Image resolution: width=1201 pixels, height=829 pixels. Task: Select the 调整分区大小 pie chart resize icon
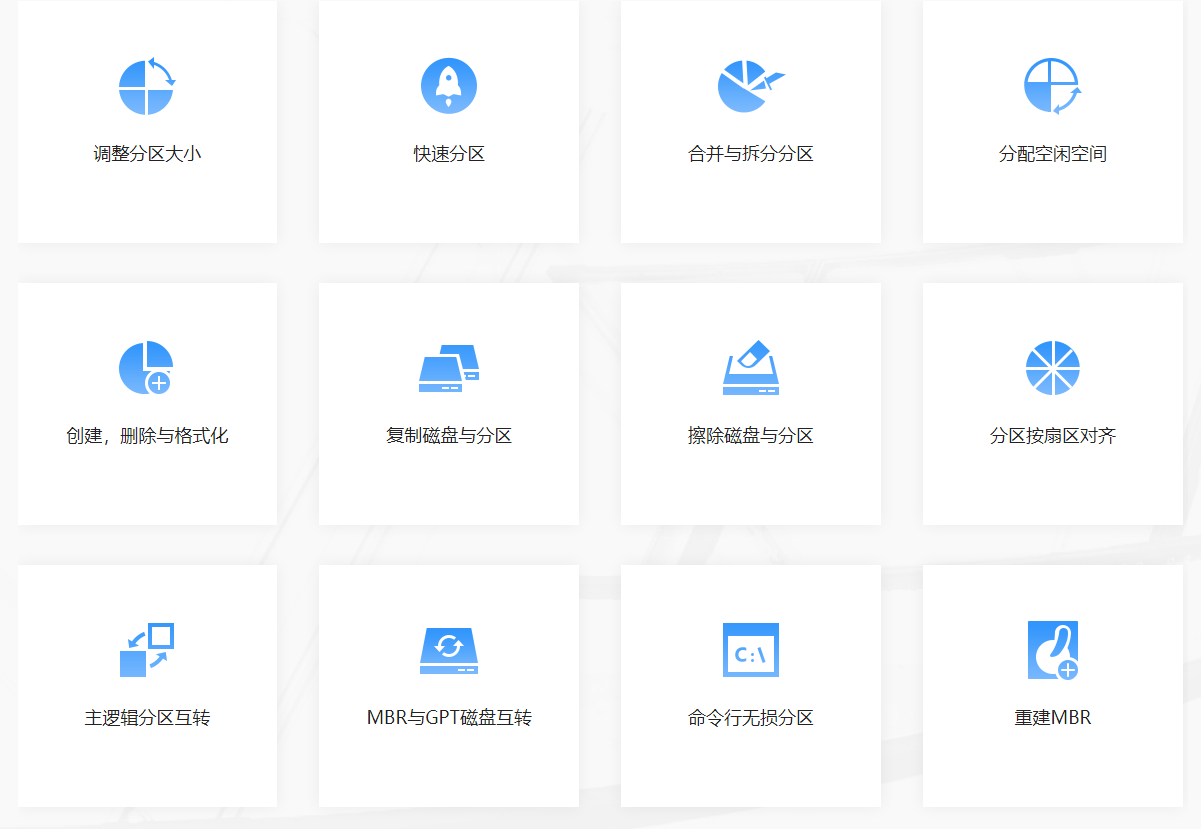coord(147,86)
